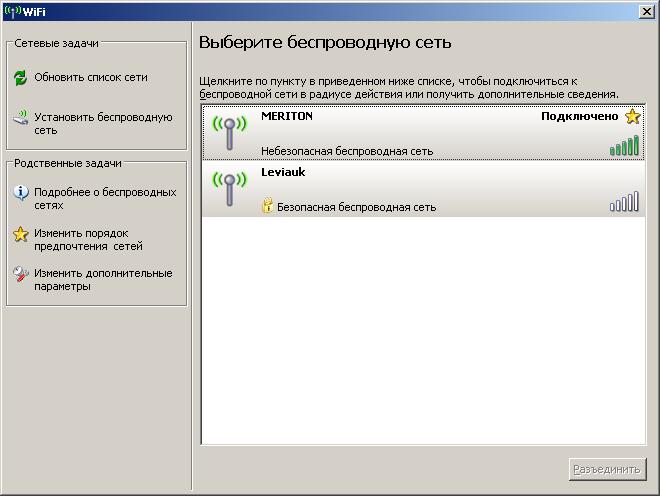This screenshot has width=660, height=496.
Task: Open Установить беспроводную сеть link
Action: pos(103,123)
